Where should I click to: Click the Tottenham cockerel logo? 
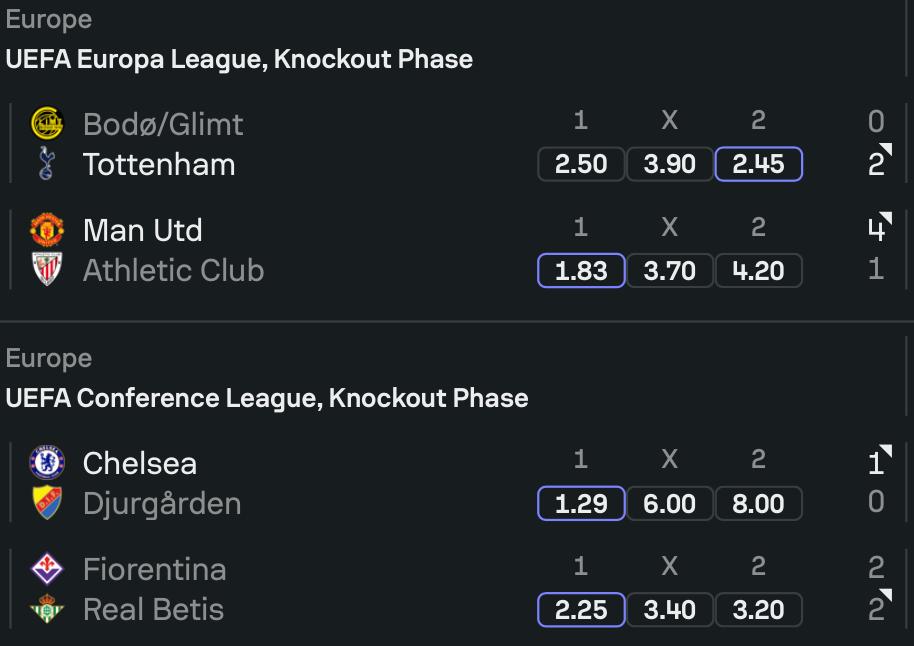click(x=46, y=163)
